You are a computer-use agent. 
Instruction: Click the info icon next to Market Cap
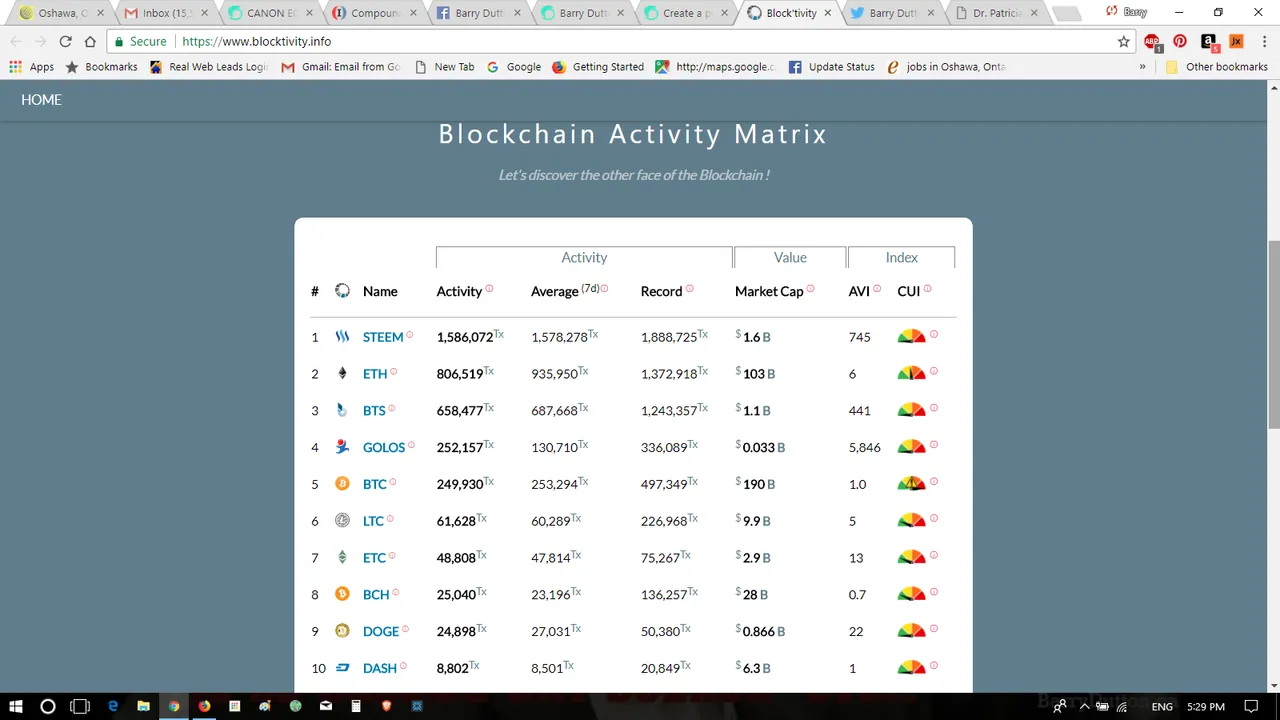(x=810, y=289)
